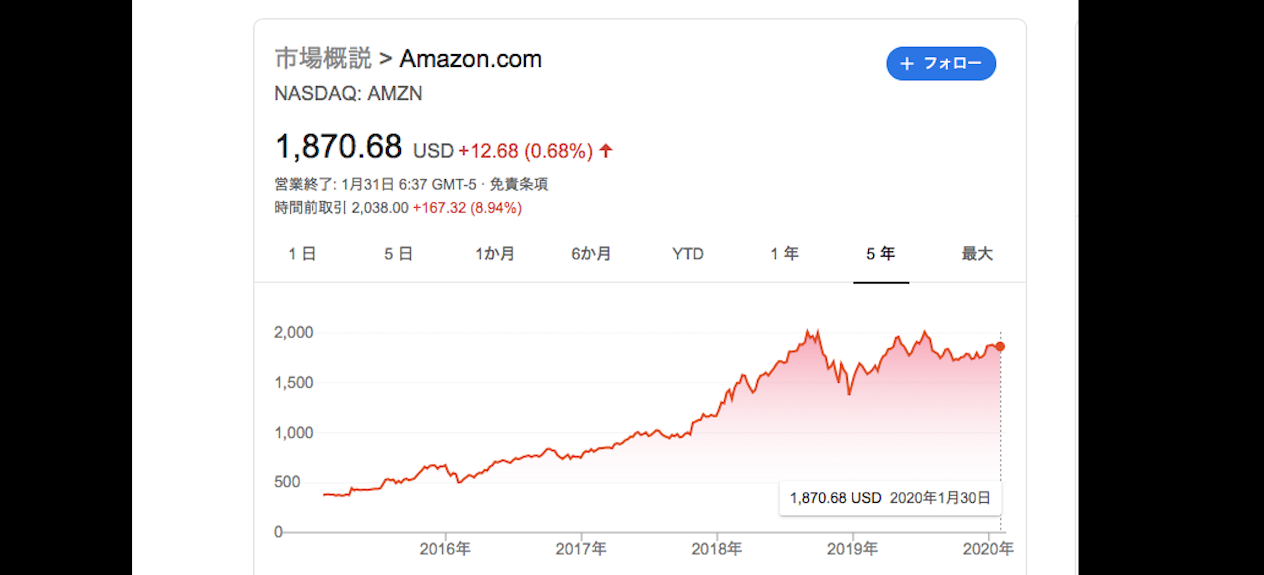
Task: Click the Amazon.com breadcrumb title
Action: (470, 59)
